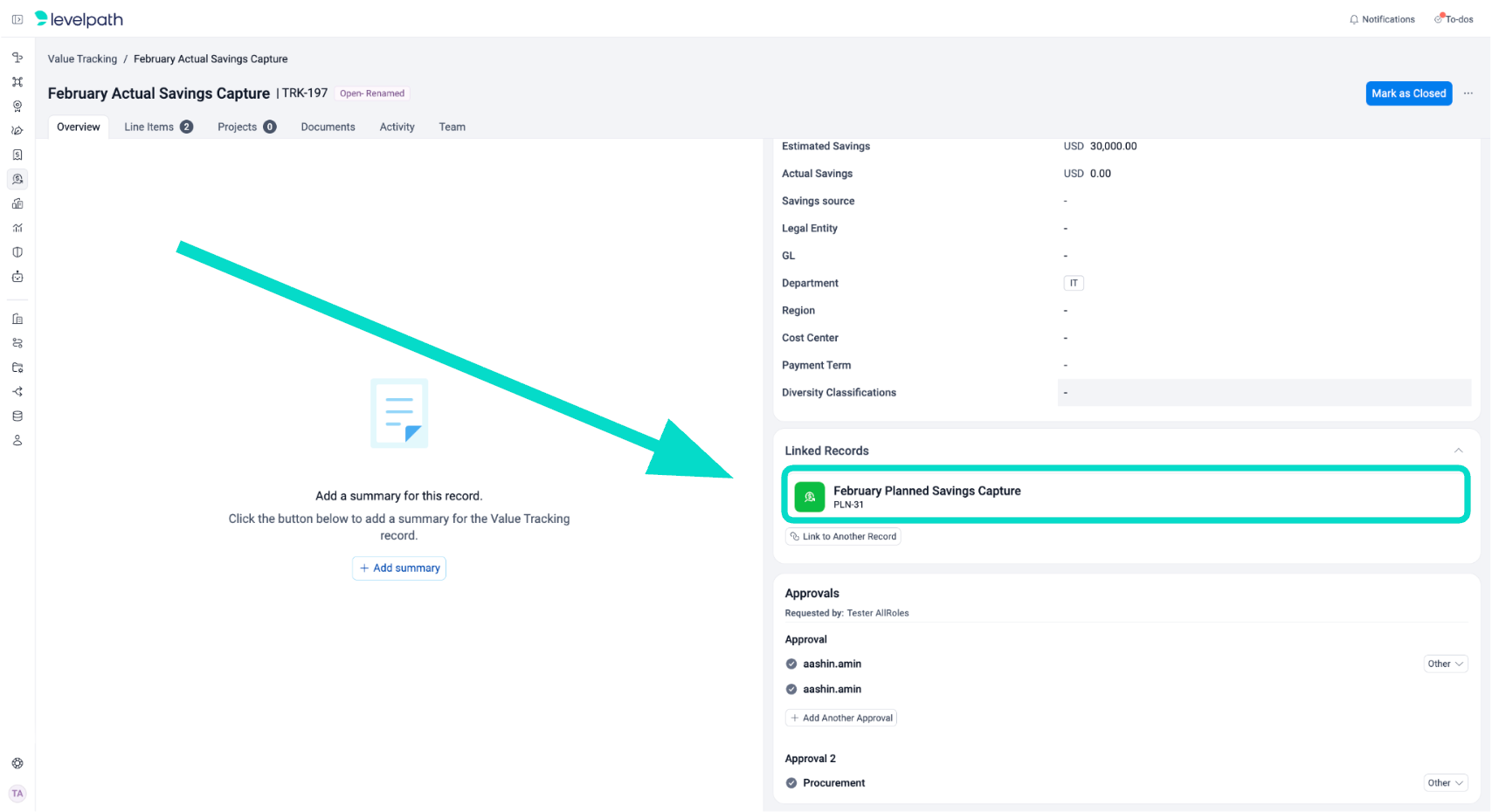This screenshot has height=812, width=1492.
Task: Click the Notifications bell
Action: click(x=1382, y=19)
